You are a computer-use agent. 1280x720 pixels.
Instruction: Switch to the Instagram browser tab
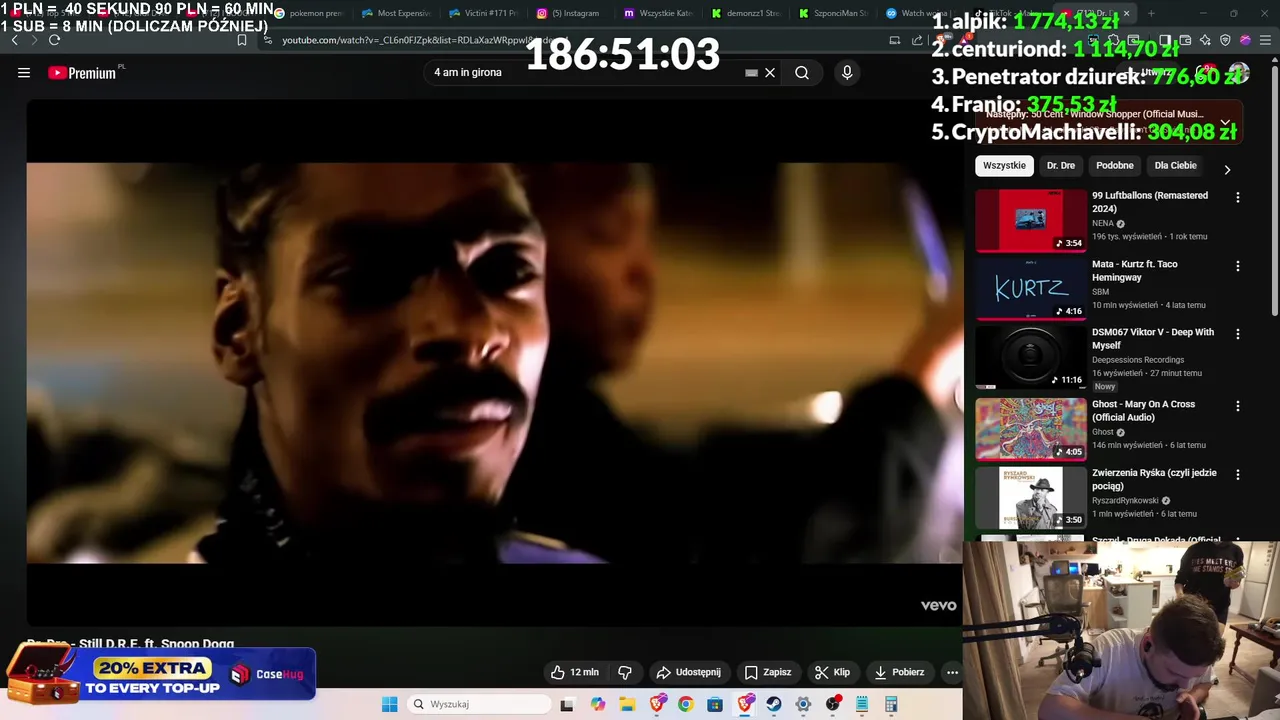point(570,13)
